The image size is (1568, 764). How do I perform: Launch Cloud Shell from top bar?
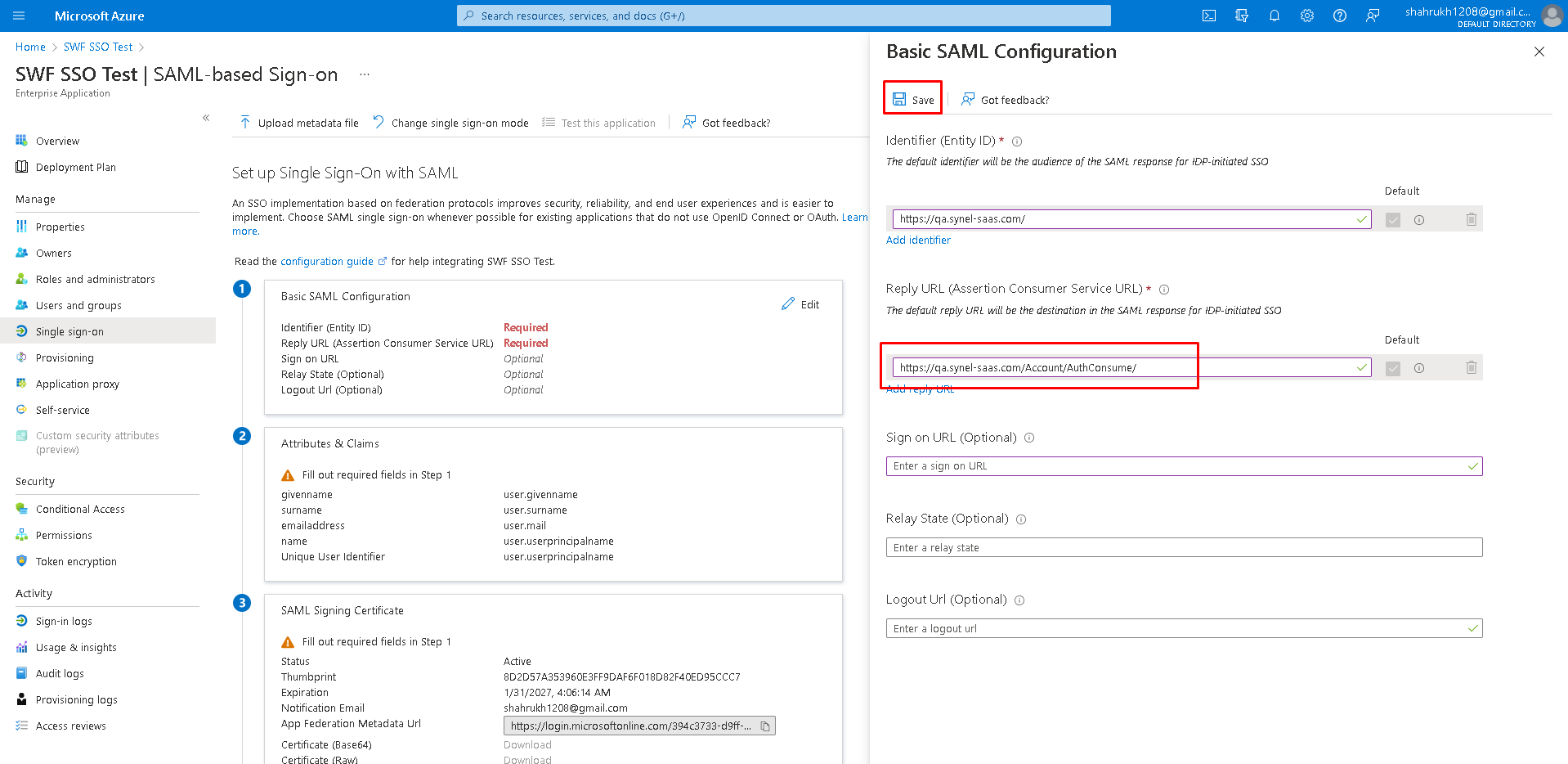click(x=1209, y=16)
